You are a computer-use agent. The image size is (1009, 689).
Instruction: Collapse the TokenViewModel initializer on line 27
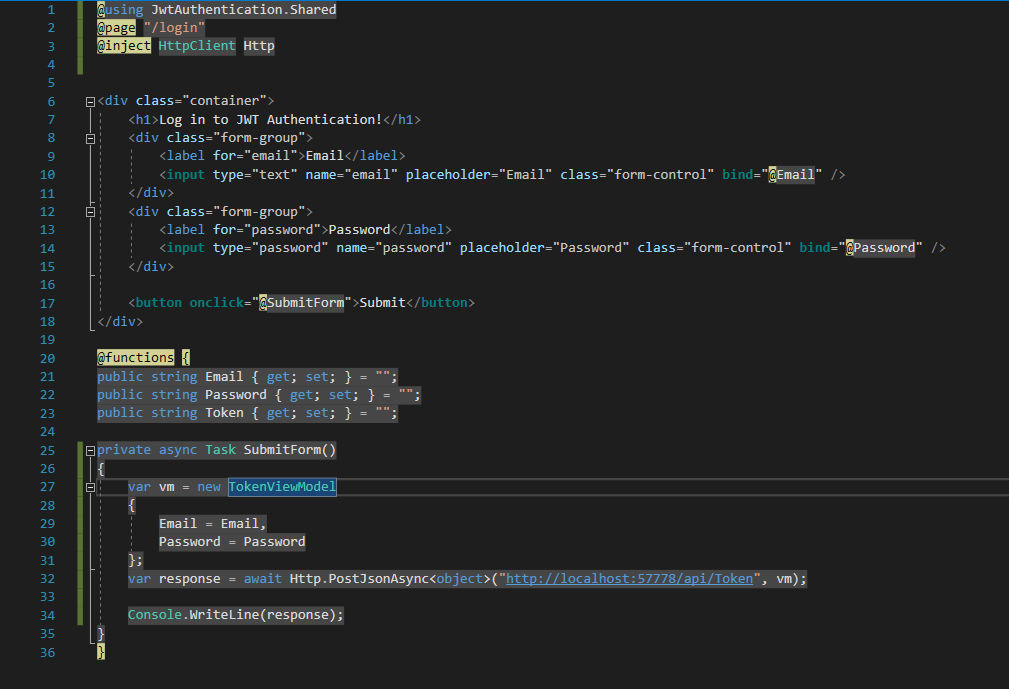(x=91, y=487)
